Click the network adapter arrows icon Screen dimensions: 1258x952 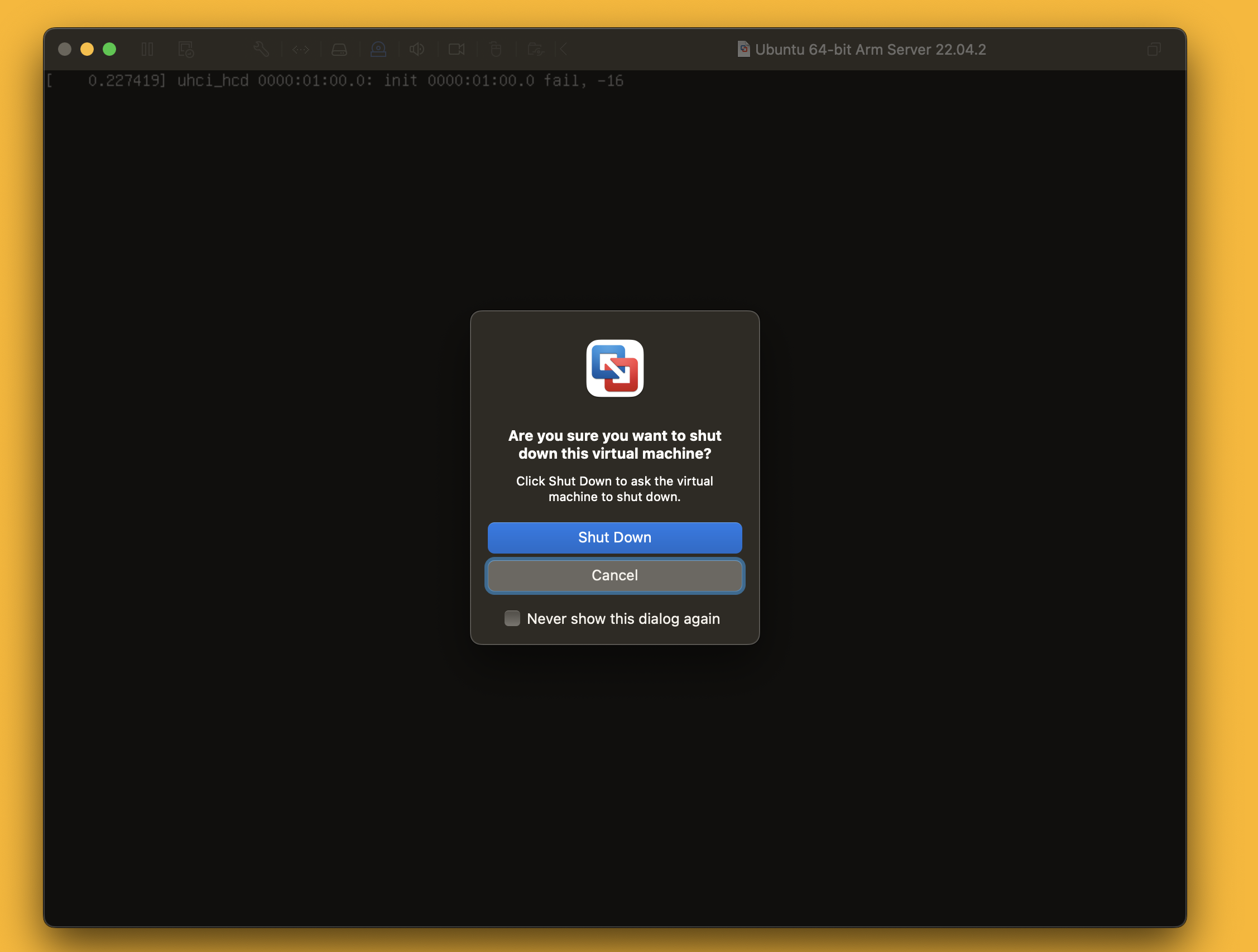click(x=301, y=50)
